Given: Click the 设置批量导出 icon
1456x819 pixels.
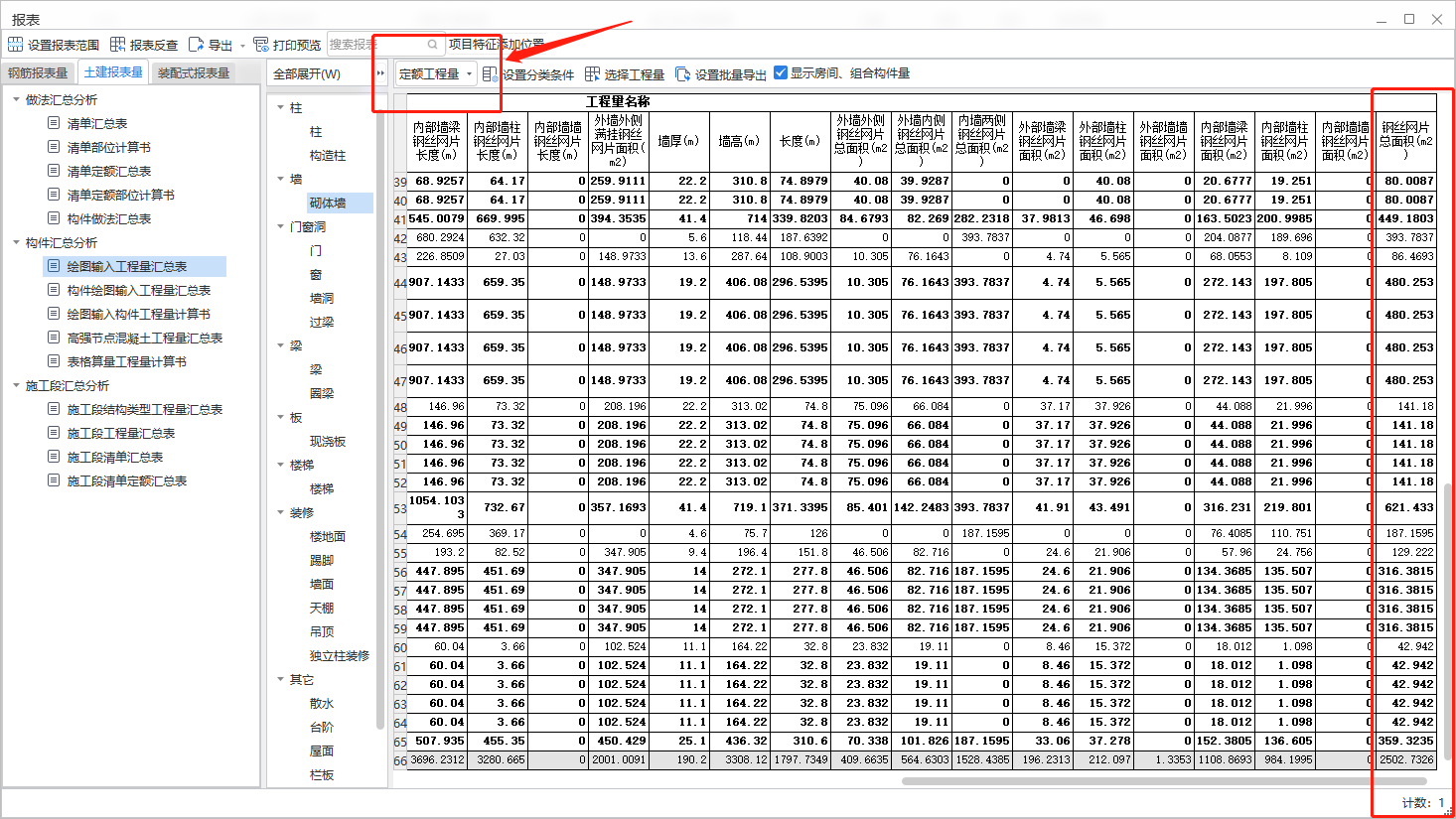Looking at the screenshot, I should pyautogui.click(x=682, y=74).
